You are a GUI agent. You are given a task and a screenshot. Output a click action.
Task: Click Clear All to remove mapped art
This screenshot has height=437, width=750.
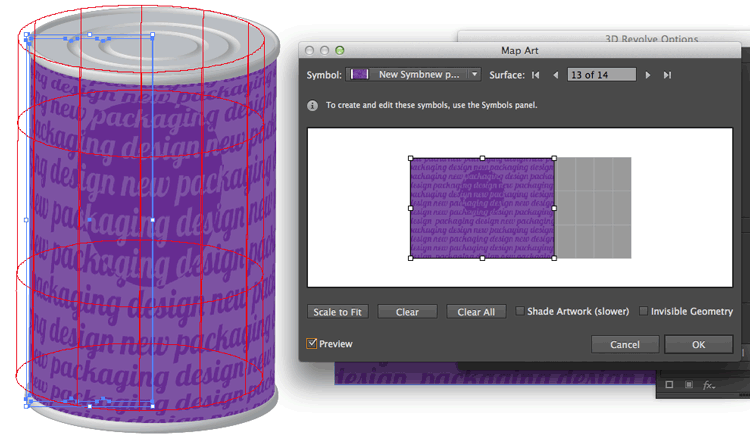click(x=475, y=312)
